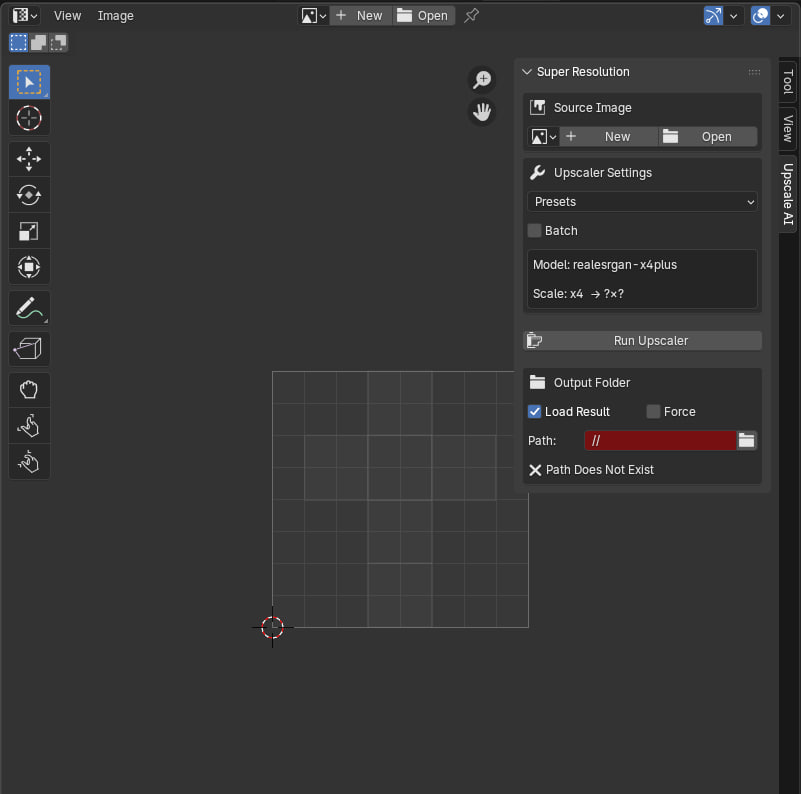Viewport: 801px width, 794px height.
Task: Open the gizmo options dropdown arrow
Action: 734,16
